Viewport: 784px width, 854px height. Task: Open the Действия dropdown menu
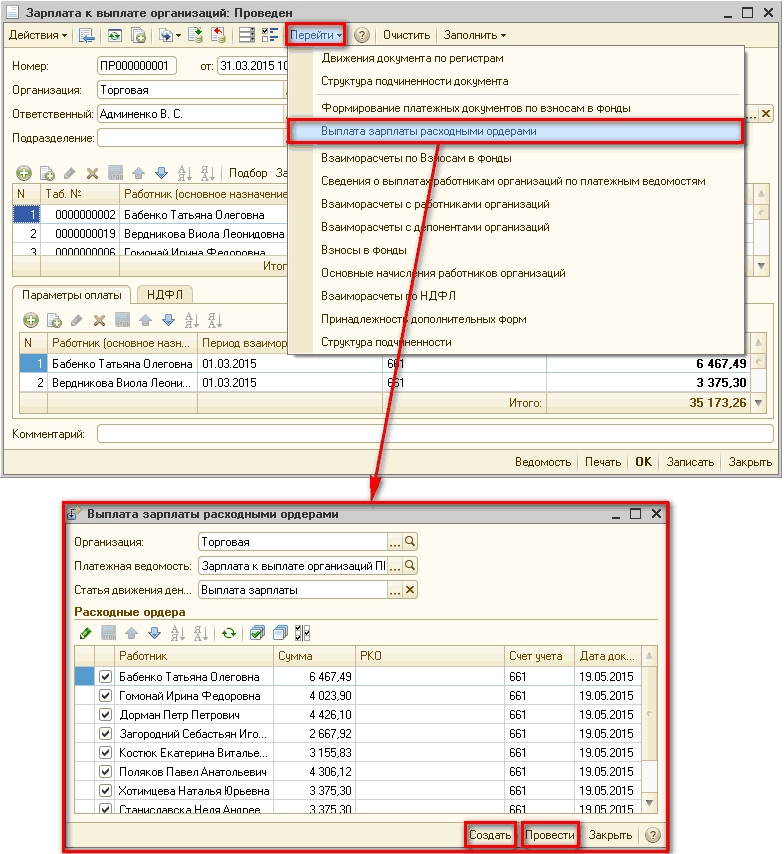click(38, 35)
